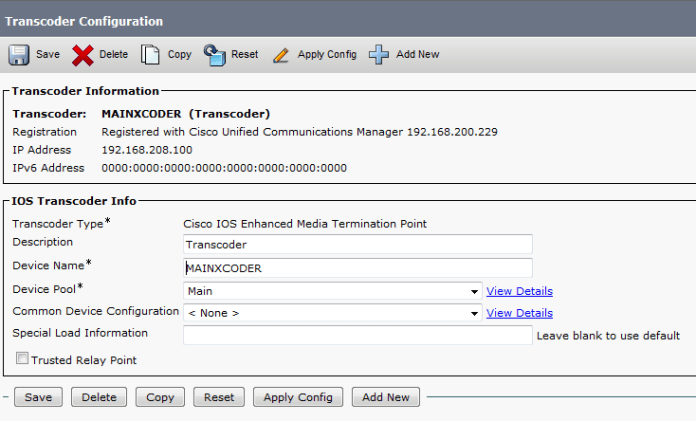Click the Description text field
Screen dimensions: 696x421
[357, 244]
